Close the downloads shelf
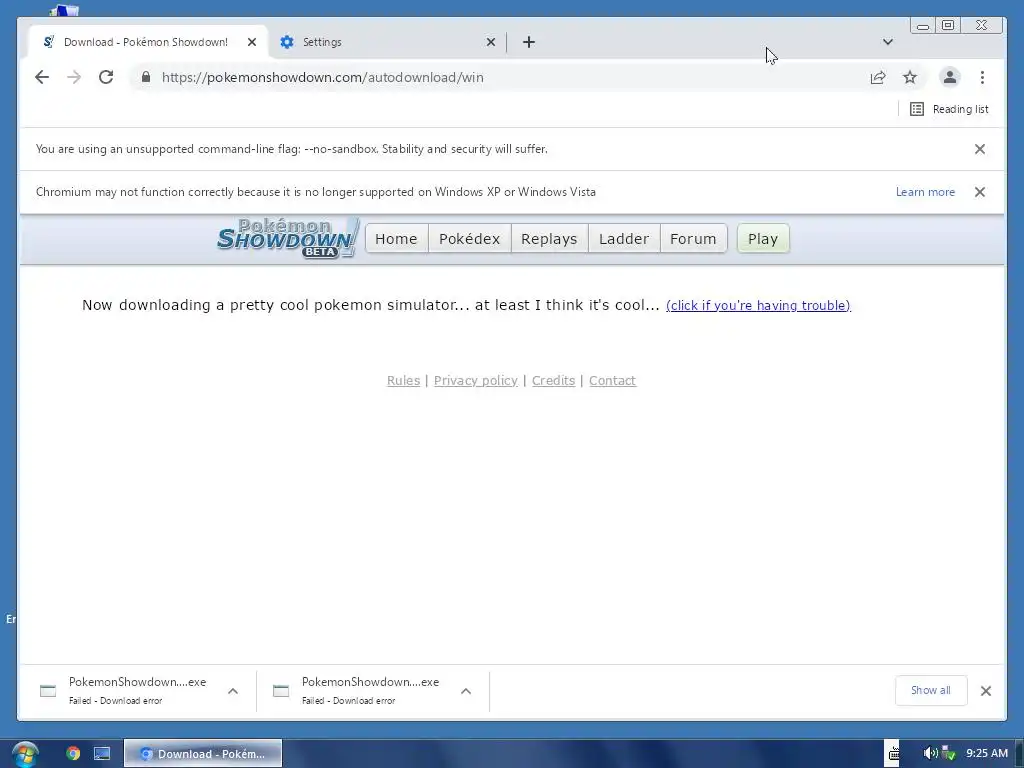The height and width of the screenshot is (768, 1024). click(986, 691)
